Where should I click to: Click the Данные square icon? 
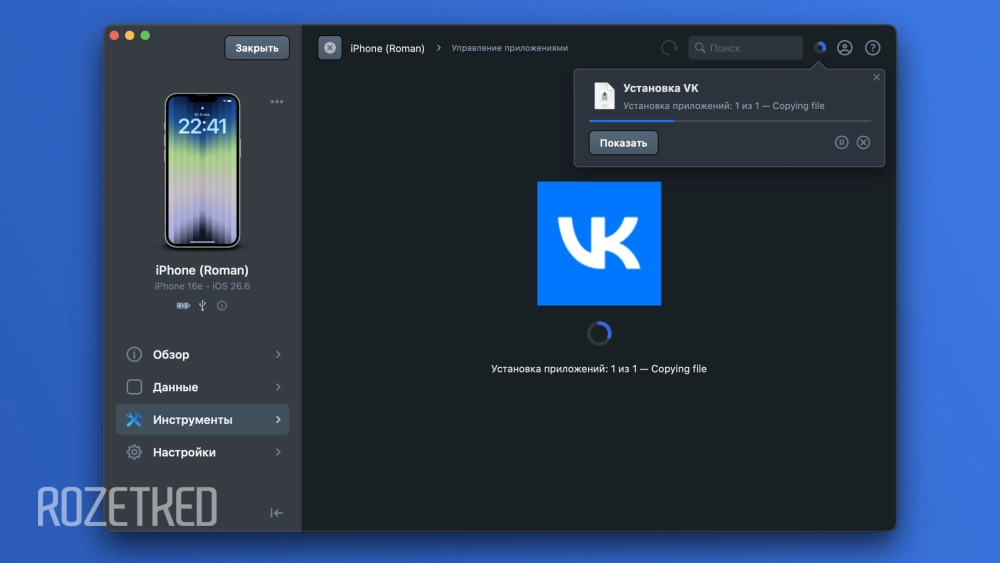coord(134,387)
